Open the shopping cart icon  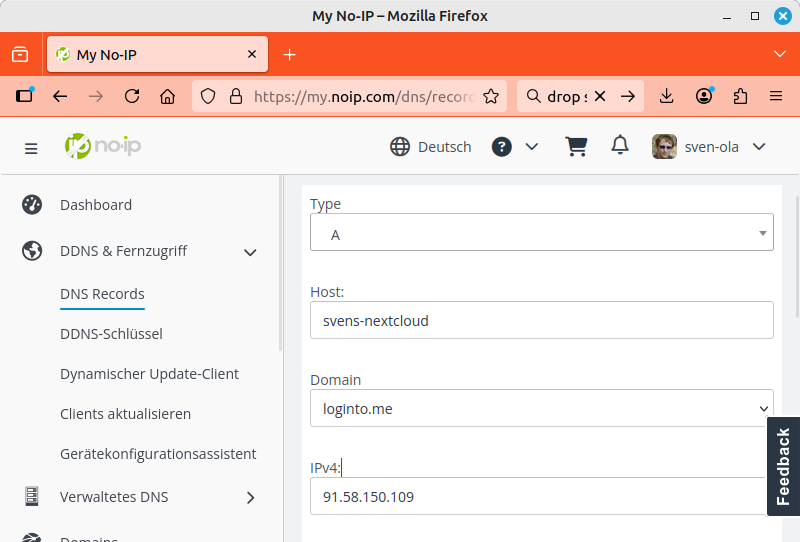(576, 147)
